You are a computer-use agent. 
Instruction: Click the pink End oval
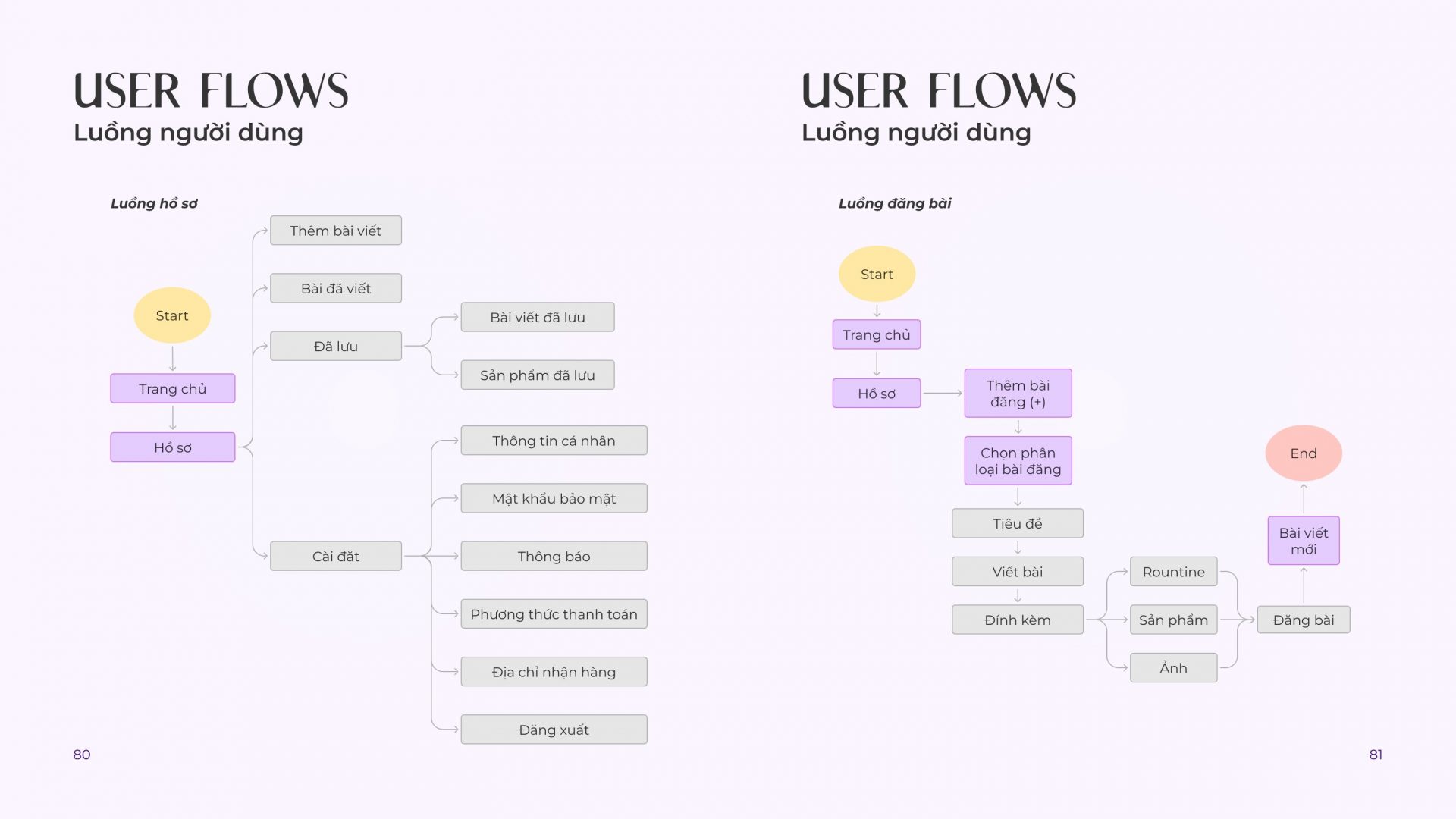click(1304, 453)
